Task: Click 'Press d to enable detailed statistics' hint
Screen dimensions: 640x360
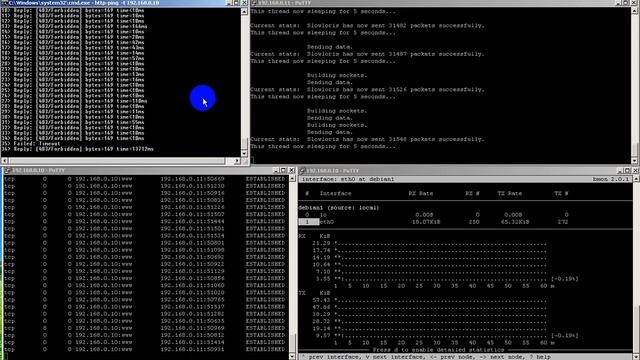Action: (x=438, y=350)
